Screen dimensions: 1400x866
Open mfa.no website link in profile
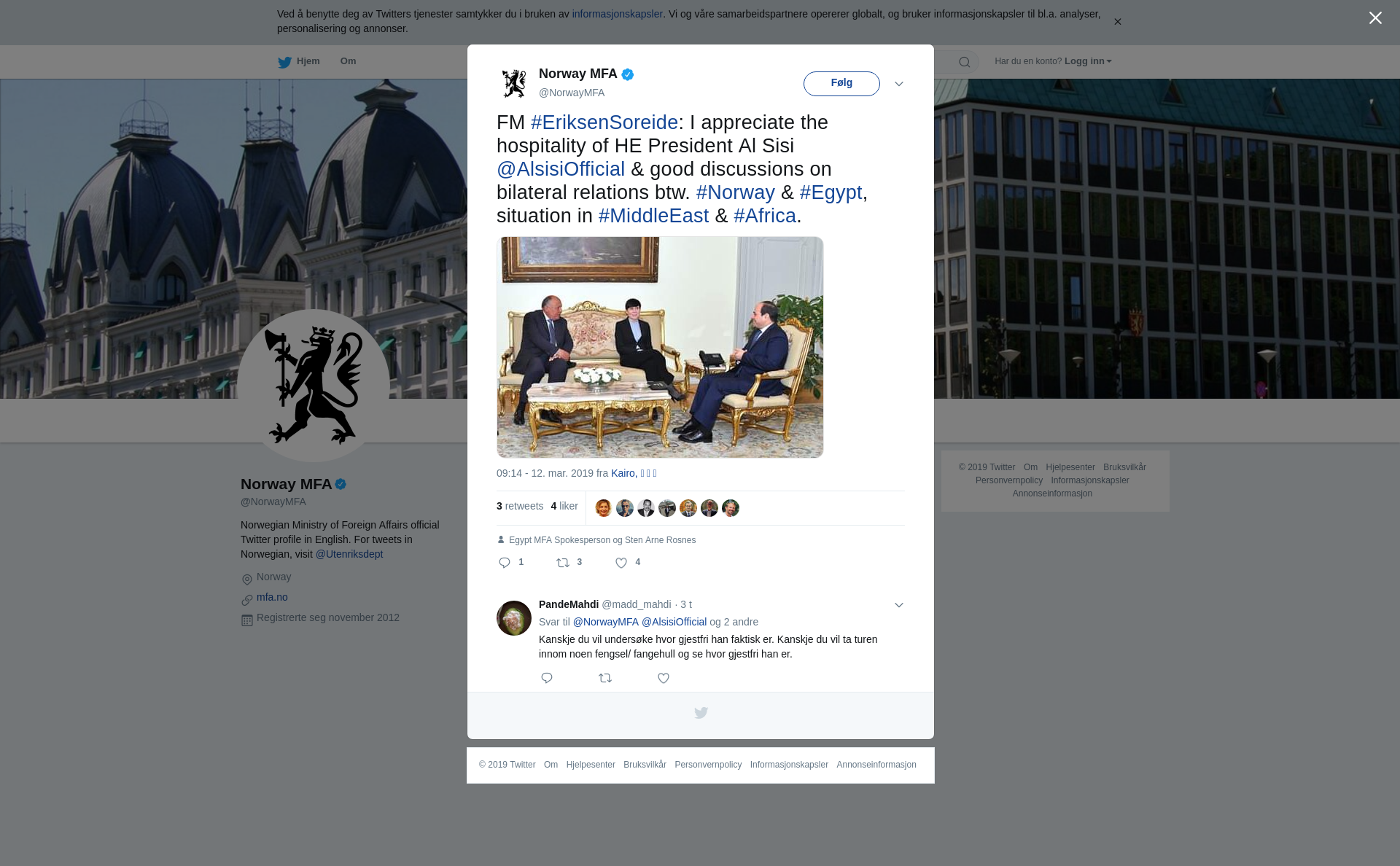tap(272, 597)
